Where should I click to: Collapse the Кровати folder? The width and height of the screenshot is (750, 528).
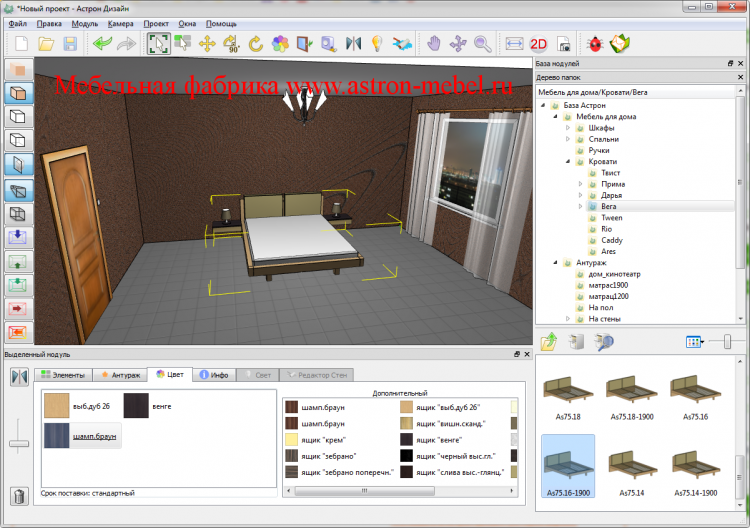click(x=568, y=162)
